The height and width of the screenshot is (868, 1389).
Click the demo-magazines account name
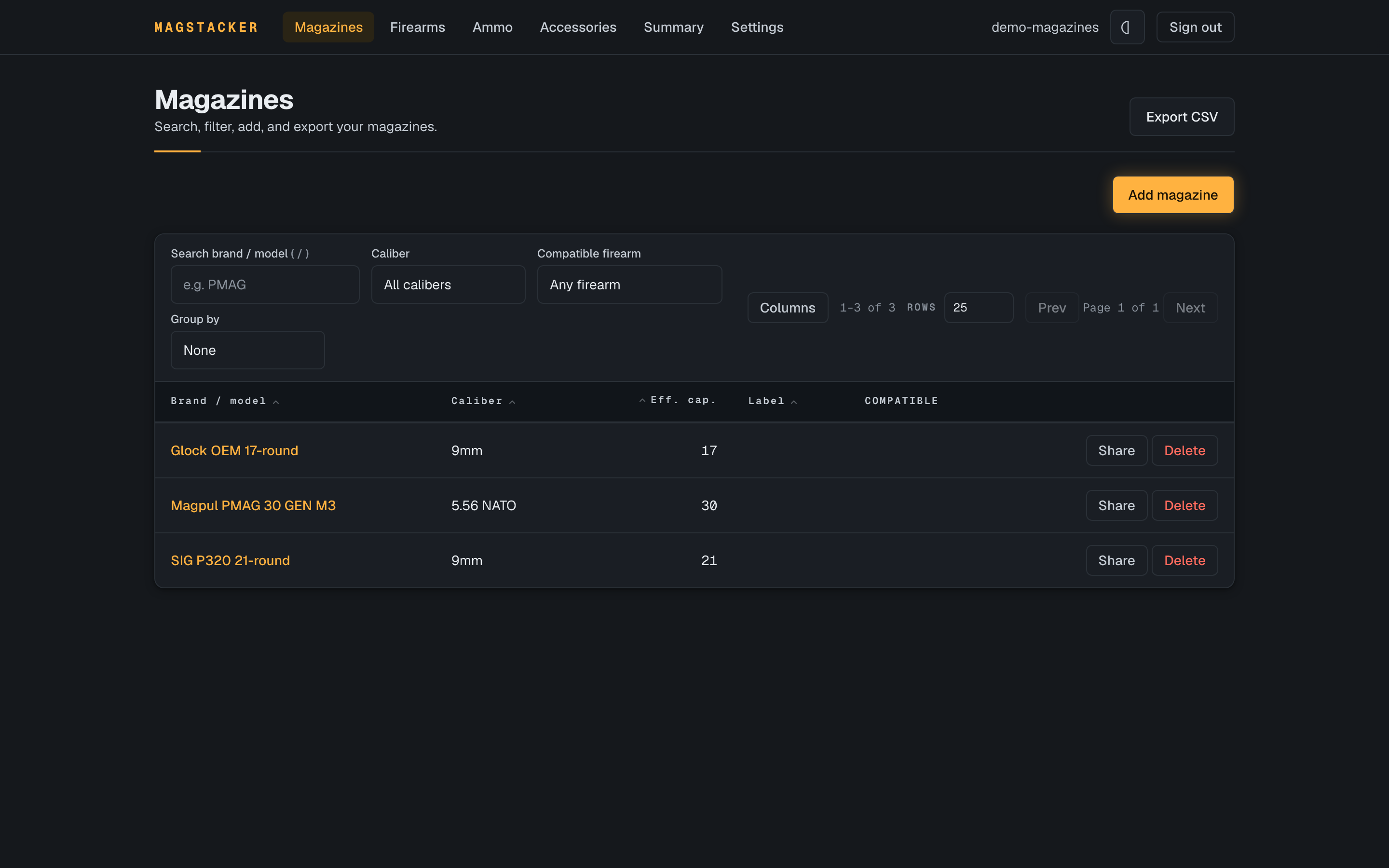(x=1045, y=27)
